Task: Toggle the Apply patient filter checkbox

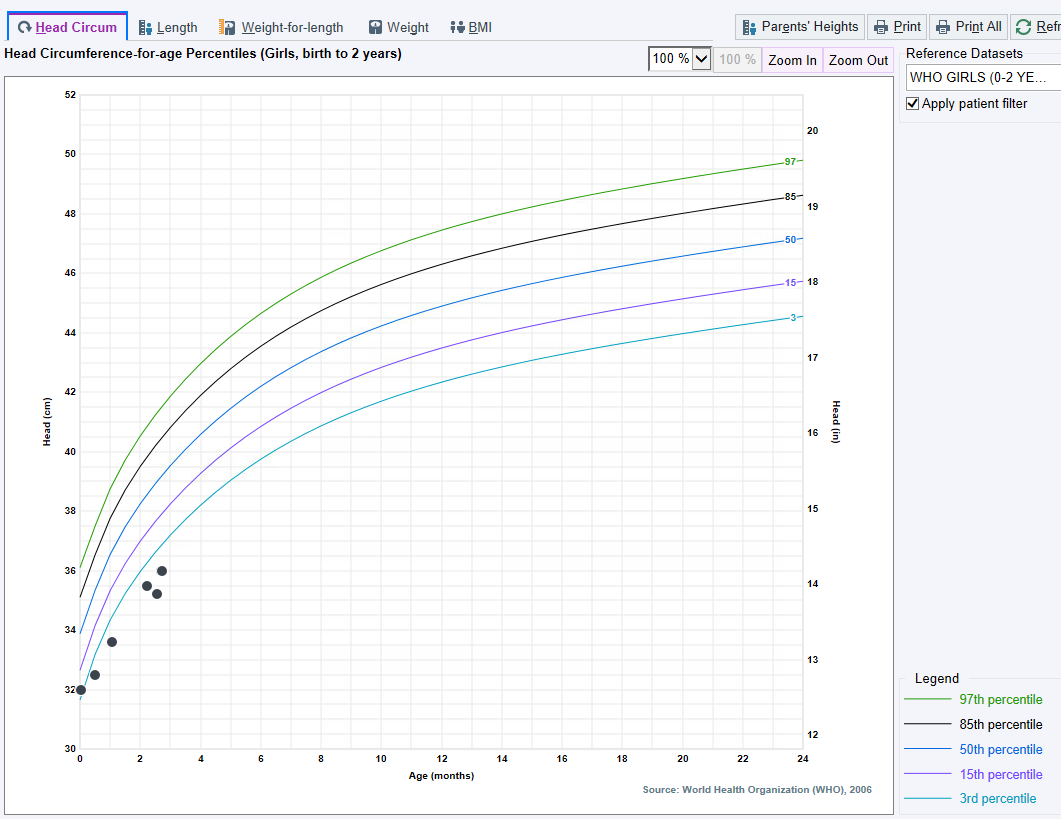Action: pos(912,104)
